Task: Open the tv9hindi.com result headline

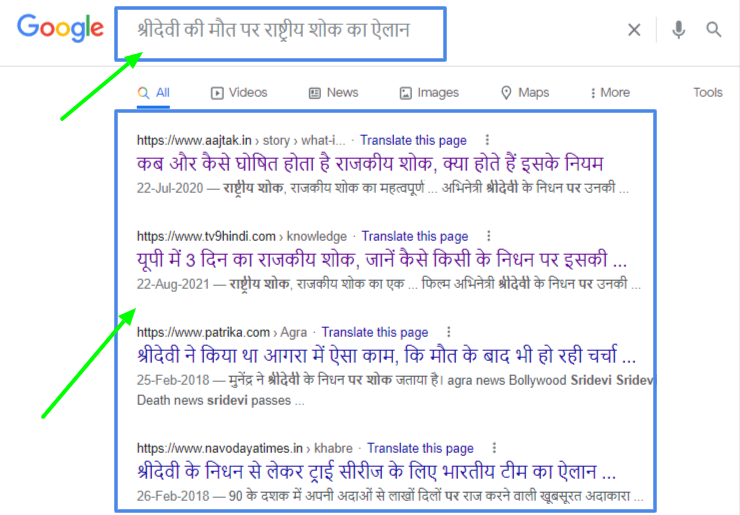Action: click(x=382, y=259)
